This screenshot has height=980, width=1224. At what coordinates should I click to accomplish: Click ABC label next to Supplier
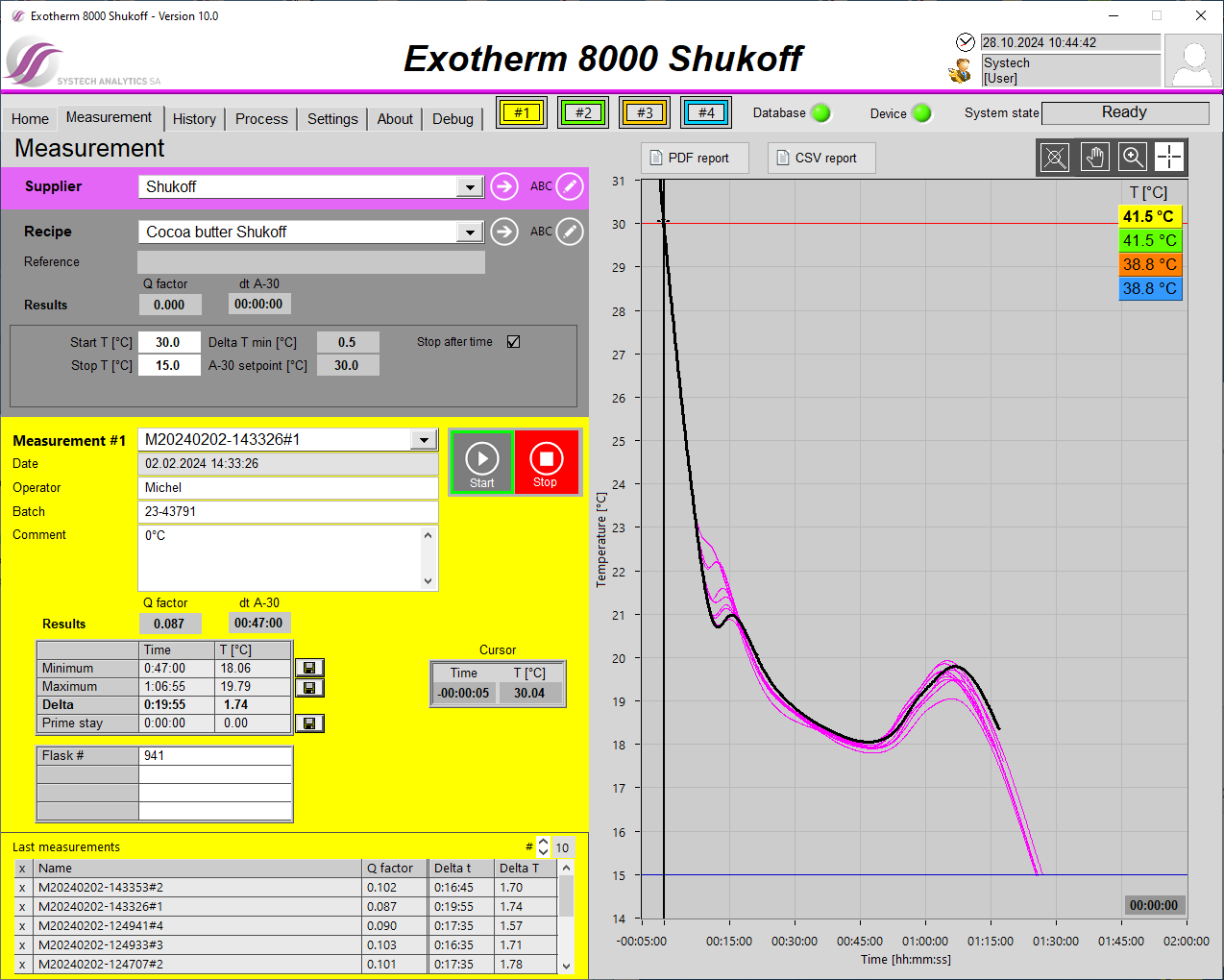(541, 186)
